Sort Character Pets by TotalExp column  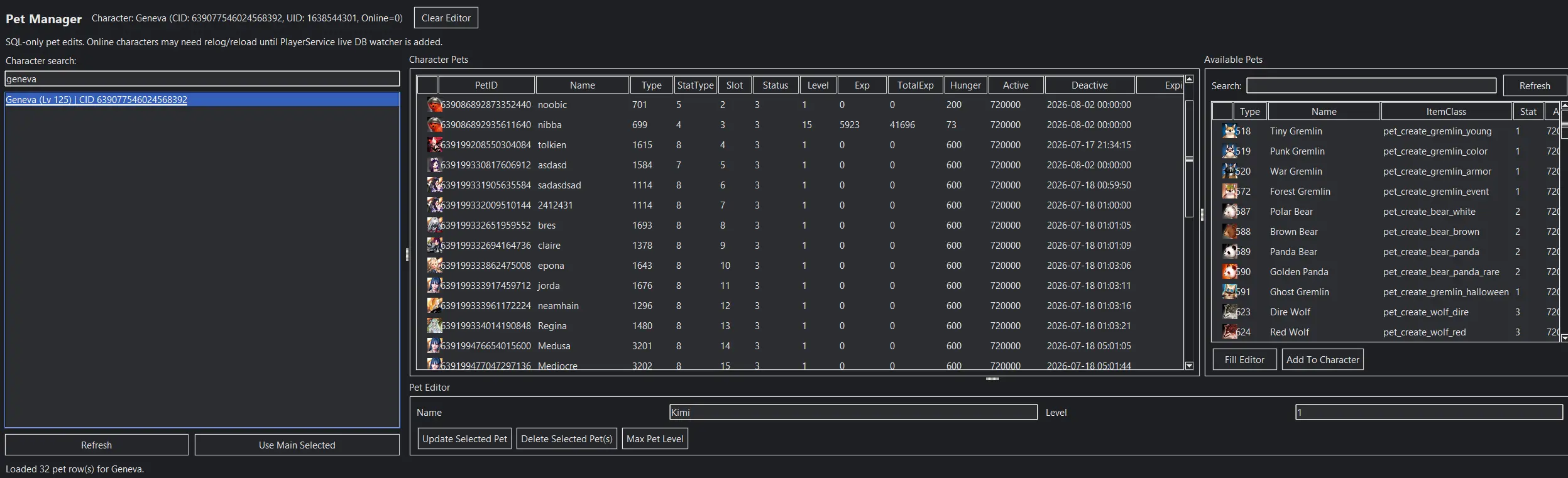915,85
